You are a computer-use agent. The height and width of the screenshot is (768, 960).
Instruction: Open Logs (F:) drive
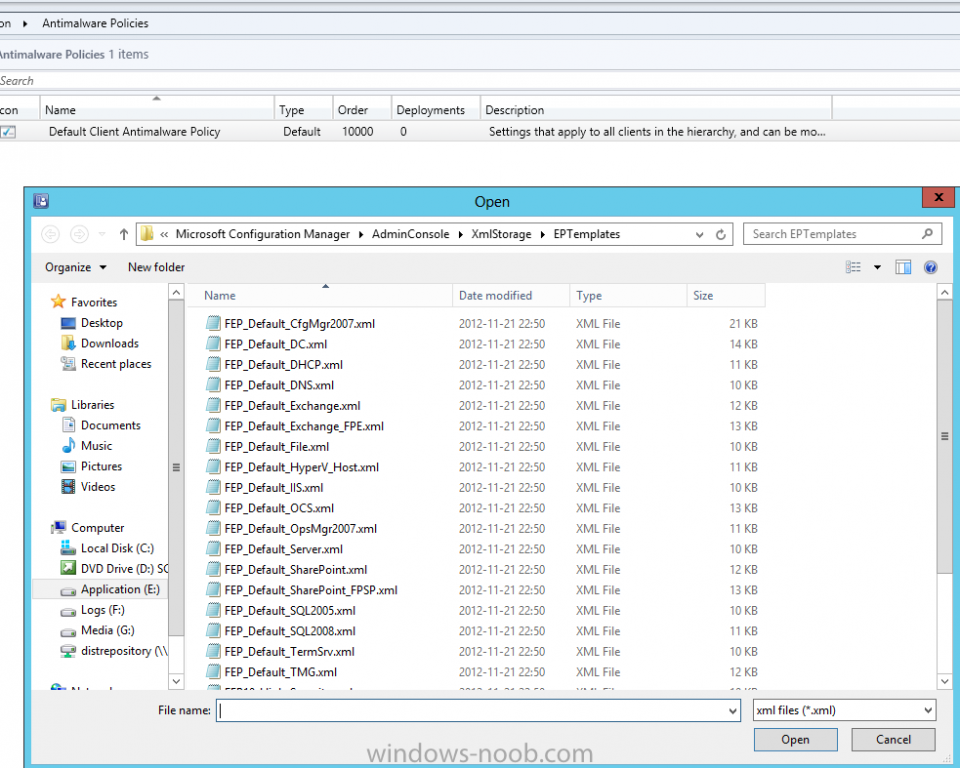point(92,610)
